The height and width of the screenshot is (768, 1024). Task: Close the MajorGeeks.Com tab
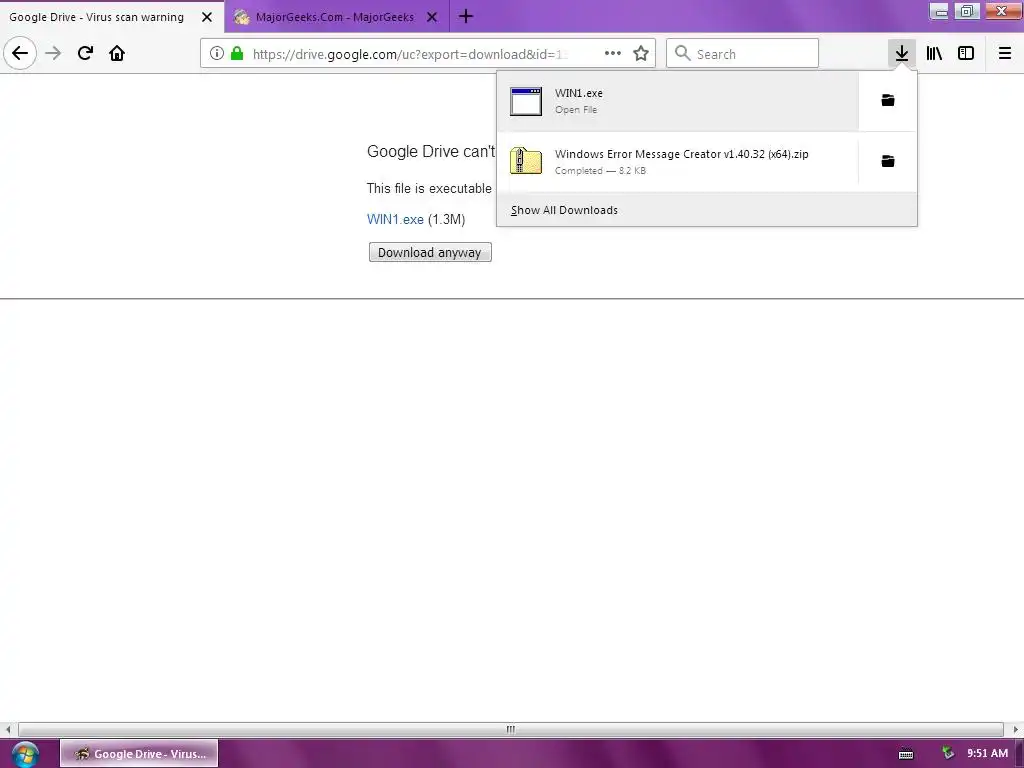pyautogui.click(x=432, y=17)
